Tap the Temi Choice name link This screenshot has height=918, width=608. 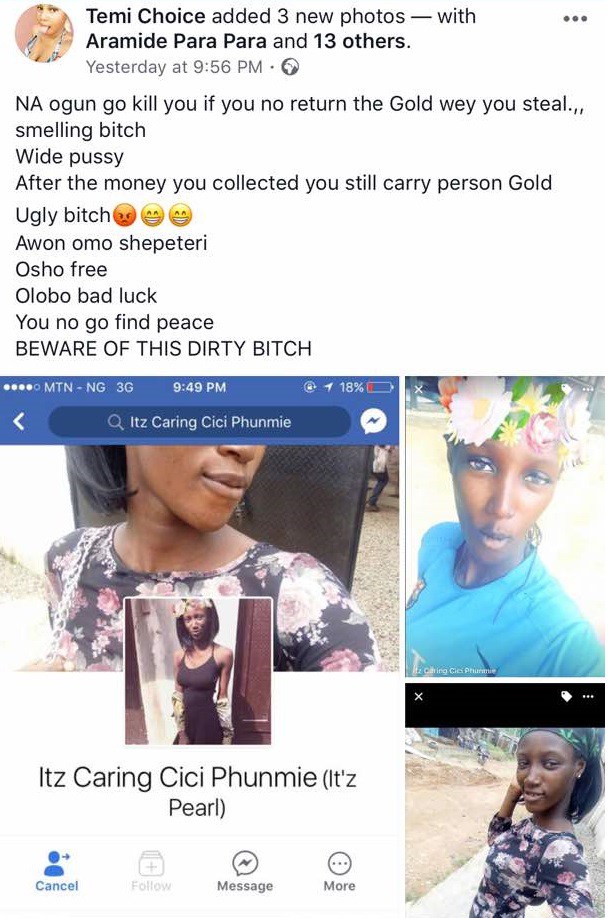(x=146, y=16)
